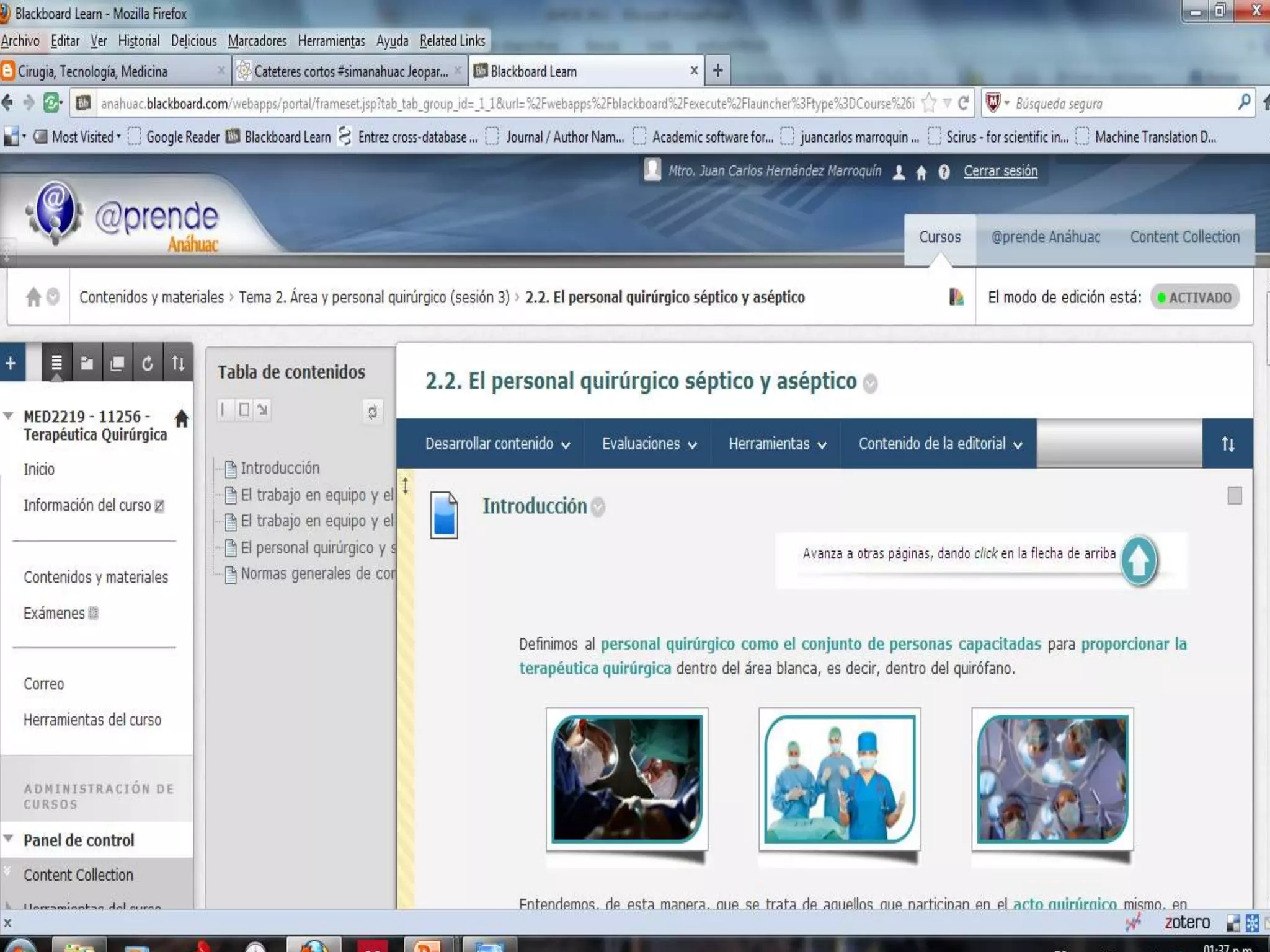The height and width of the screenshot is (952, 1270).
Task: Refresh the course menu with circular arrow icon
Action: [148, 363]
